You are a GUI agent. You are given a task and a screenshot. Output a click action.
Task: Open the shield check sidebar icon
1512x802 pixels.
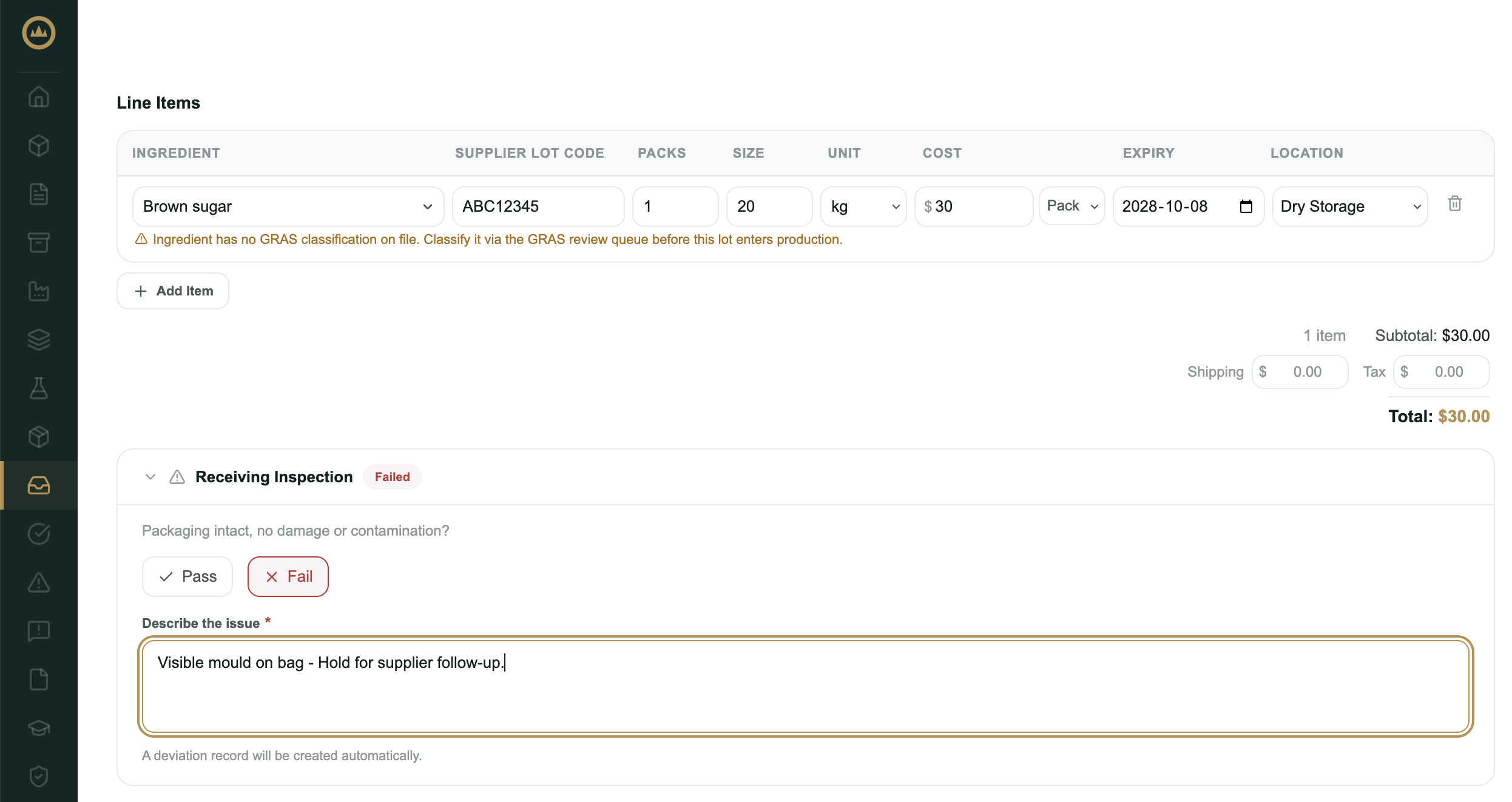[39, 777]
